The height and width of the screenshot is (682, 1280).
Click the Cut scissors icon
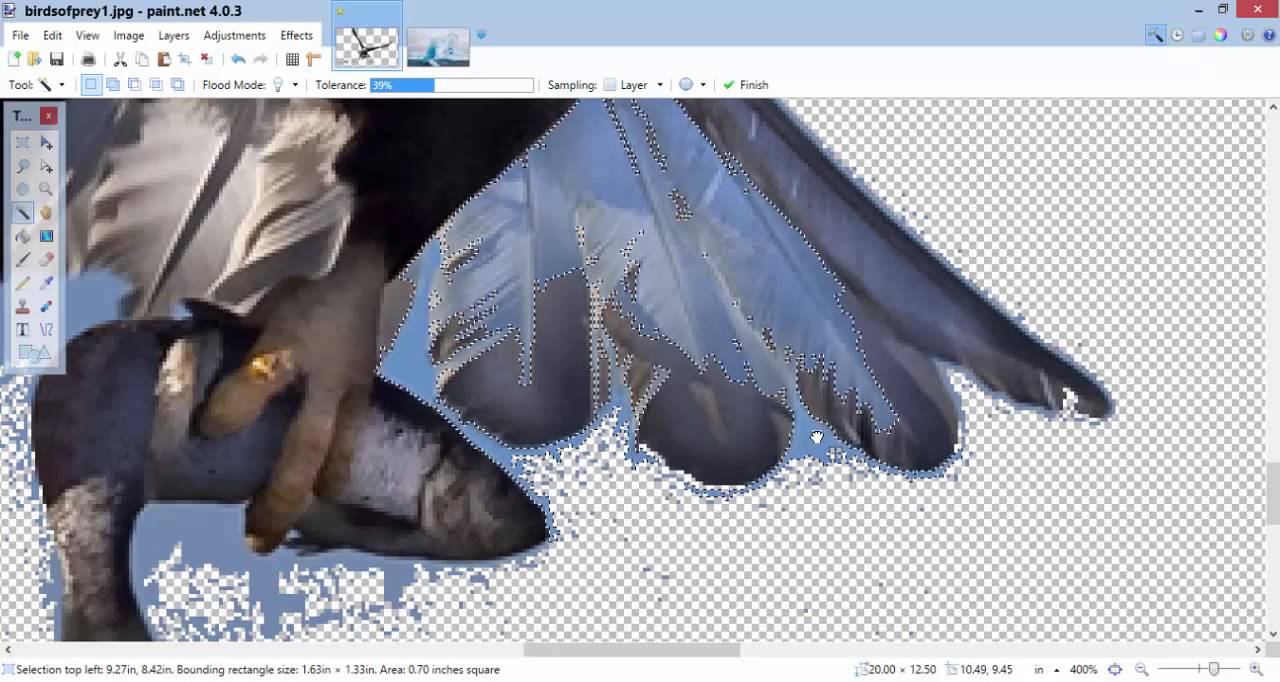tap(120, 60)
